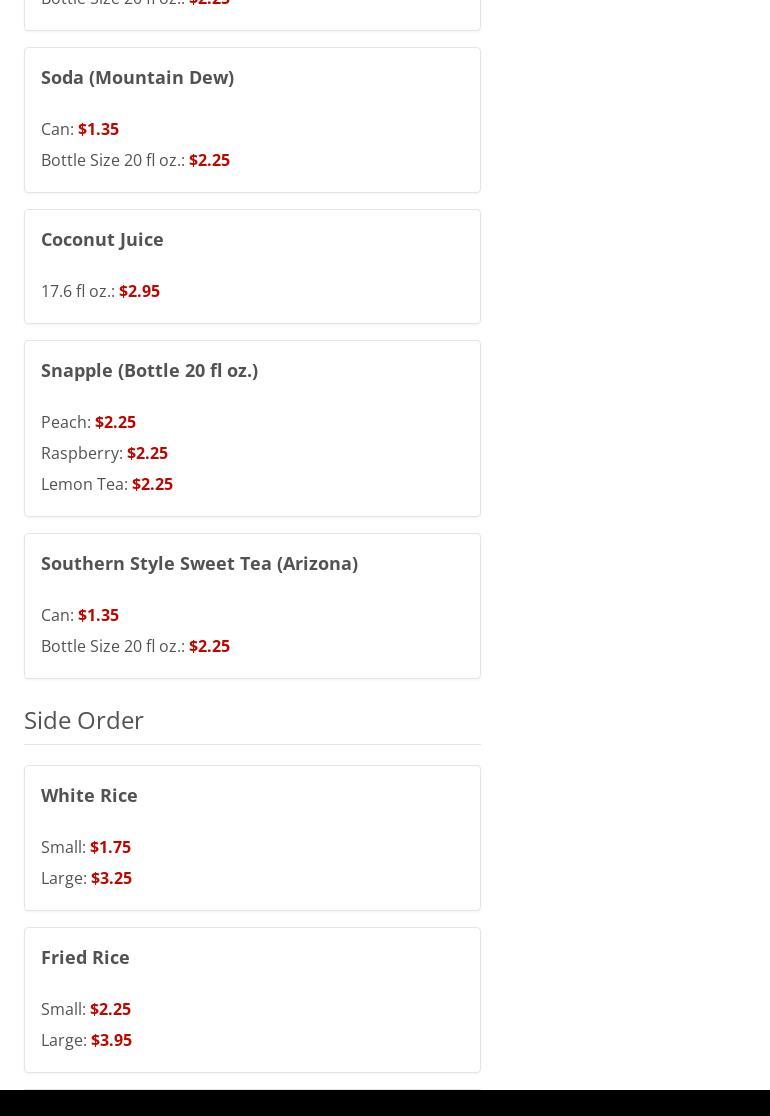Choose Large White Rice for $3.25
Viewport: 770px width, 1116px height.
tap(86, 878)
